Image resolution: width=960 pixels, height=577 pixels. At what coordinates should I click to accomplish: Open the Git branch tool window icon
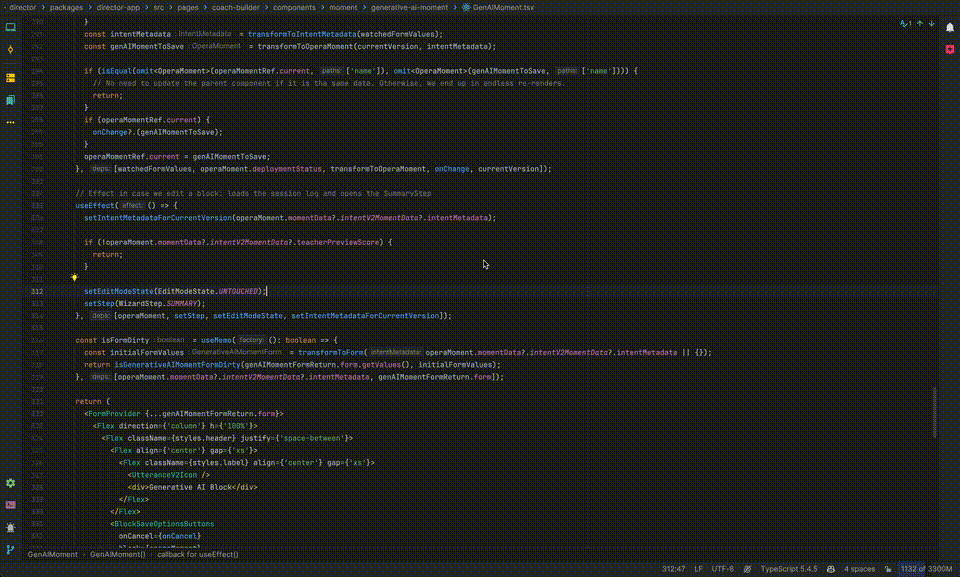[x=10, y=549]
